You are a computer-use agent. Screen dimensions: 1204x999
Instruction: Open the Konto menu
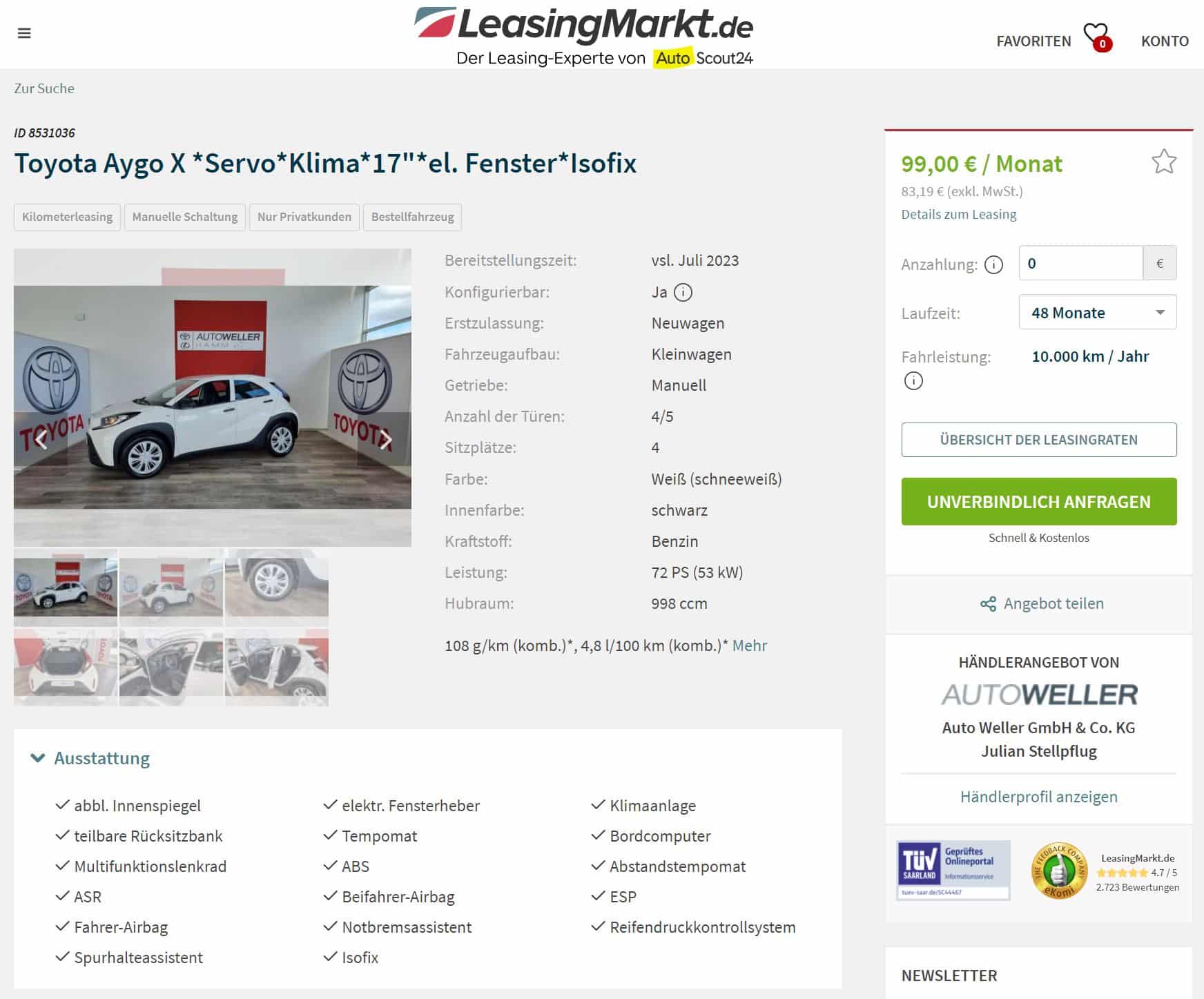click(x=1164, y=41)
